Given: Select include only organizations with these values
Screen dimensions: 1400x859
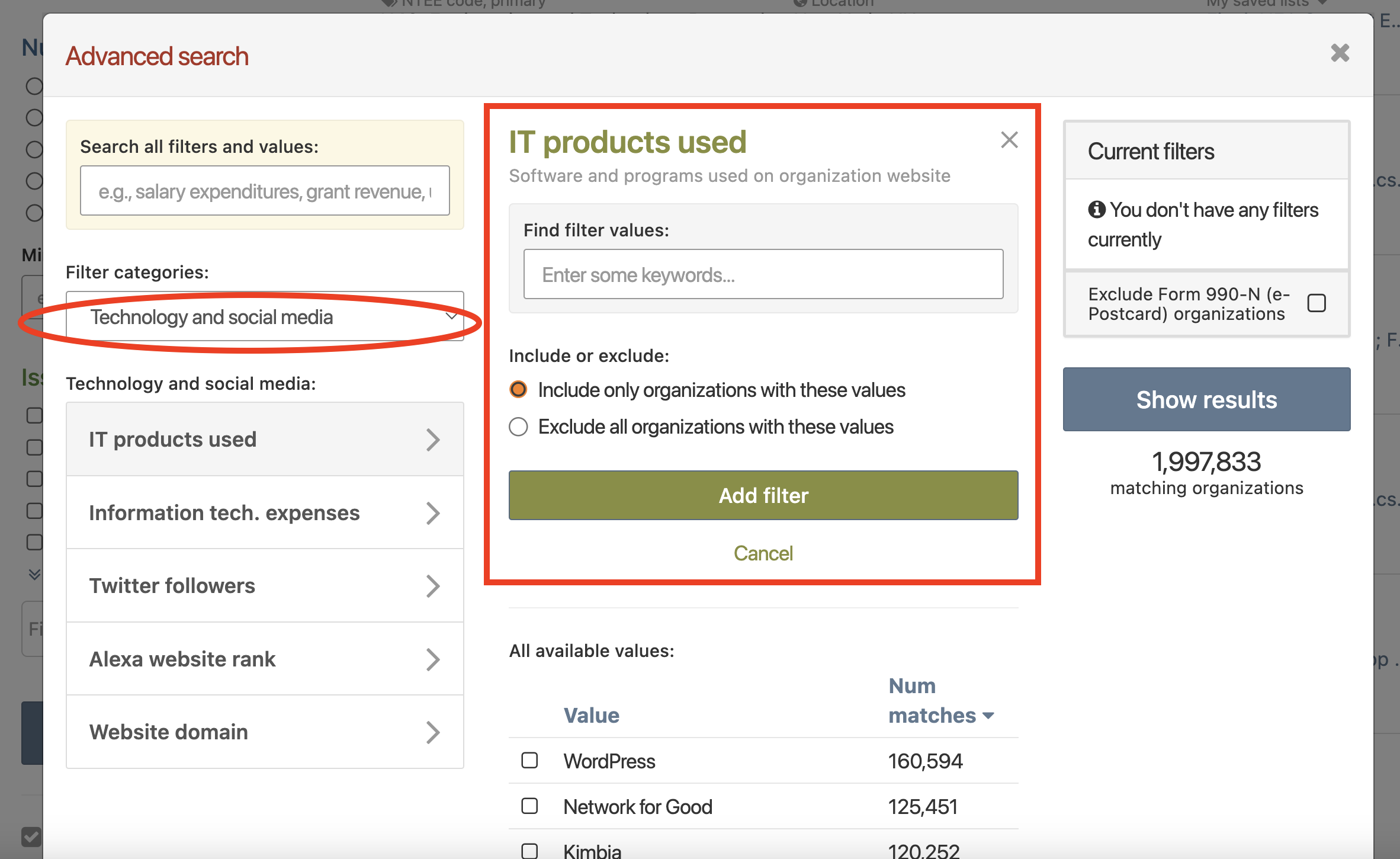Looking at the screenshot, I should coord(518,390).
